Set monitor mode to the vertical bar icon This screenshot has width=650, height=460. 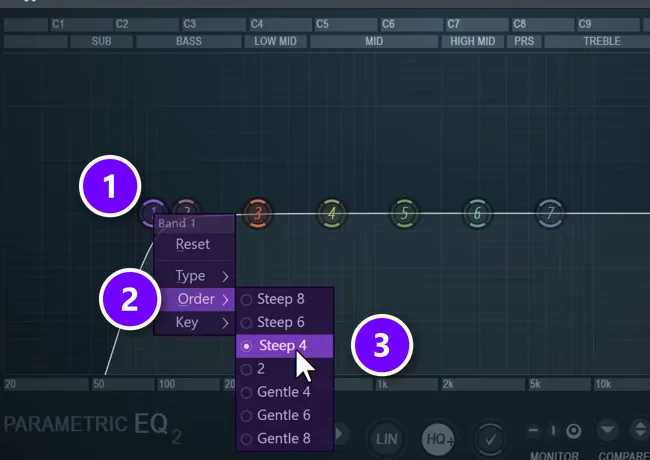[553, 431]
